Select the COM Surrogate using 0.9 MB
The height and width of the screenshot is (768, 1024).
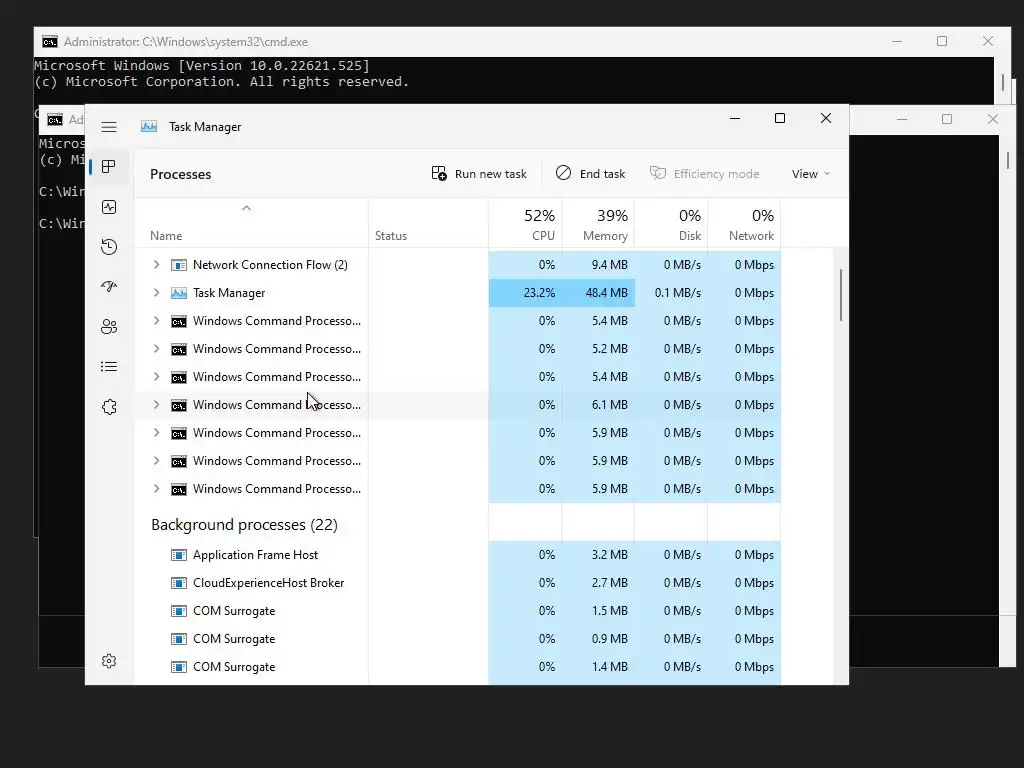[458, 639]
